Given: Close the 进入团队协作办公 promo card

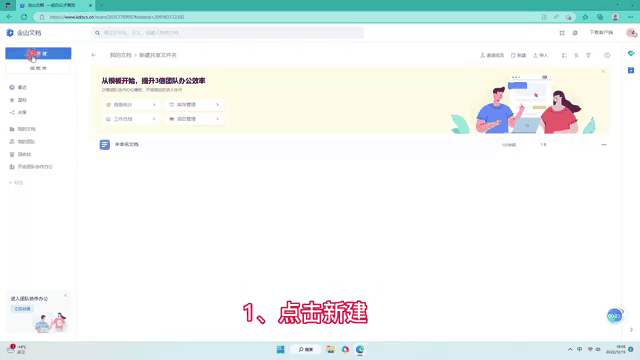Looking at the screenshot, I should tap(65, 295).
